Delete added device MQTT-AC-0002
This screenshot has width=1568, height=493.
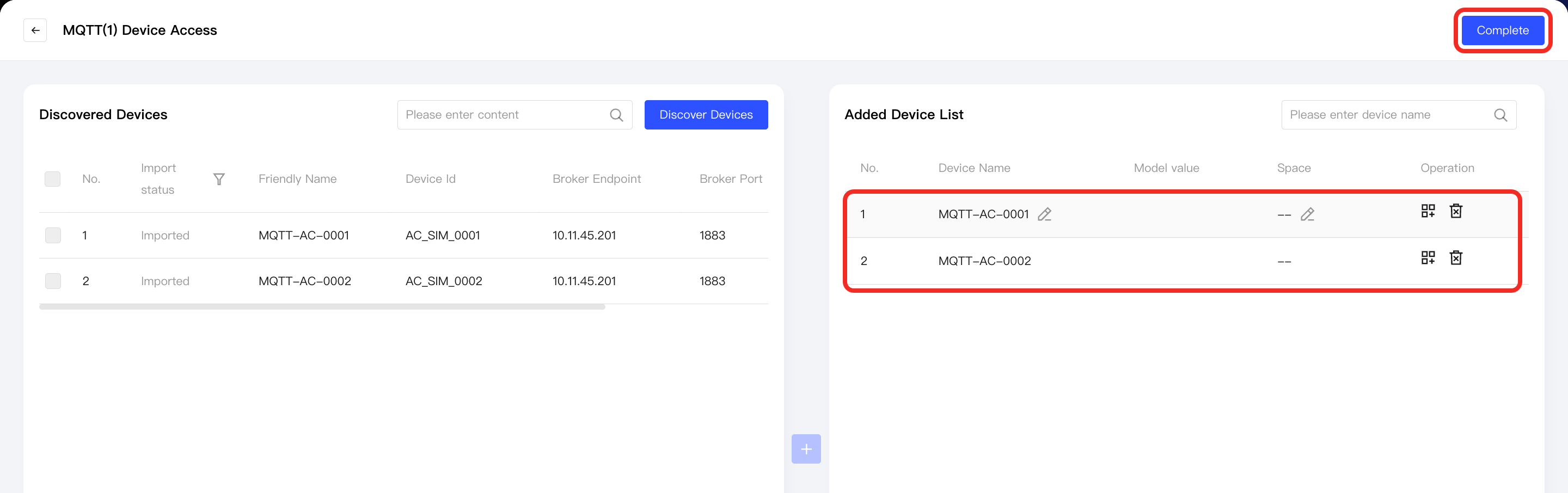[1456, 257]
